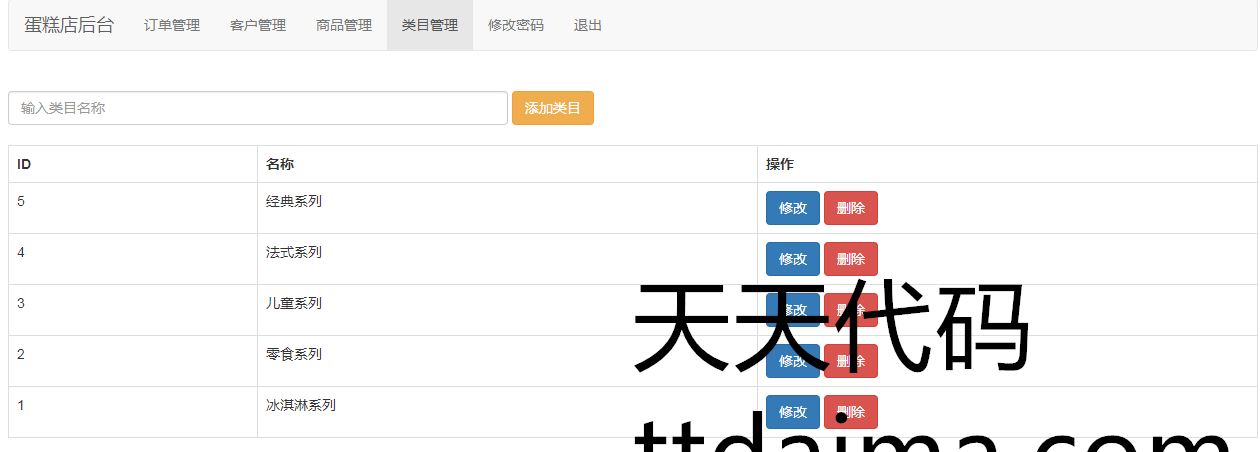Edit the 零食系列 category
Viewport: 1260px width, 452px height.
(x=792, y=361)
